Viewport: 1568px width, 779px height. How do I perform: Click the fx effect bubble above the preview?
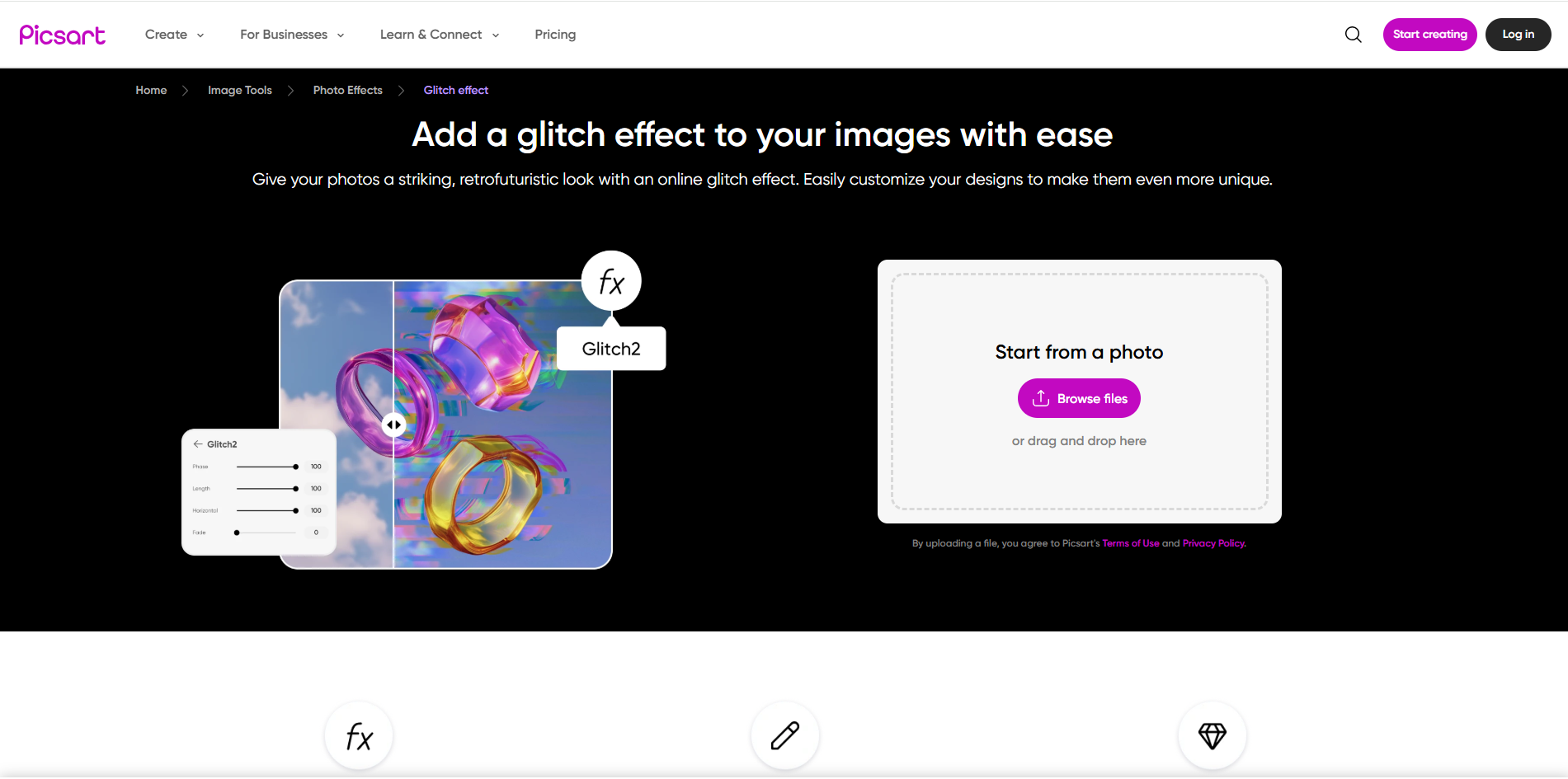tap(610, 281)
